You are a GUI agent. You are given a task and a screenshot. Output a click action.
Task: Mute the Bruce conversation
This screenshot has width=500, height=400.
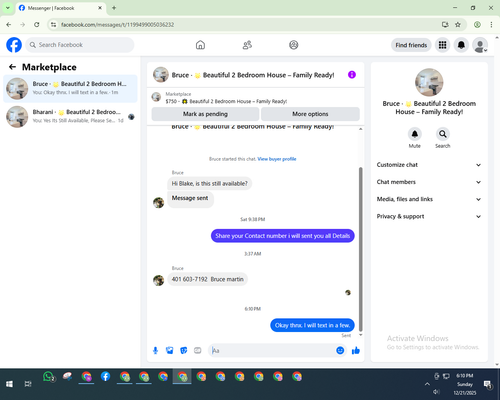coord(415,134)
